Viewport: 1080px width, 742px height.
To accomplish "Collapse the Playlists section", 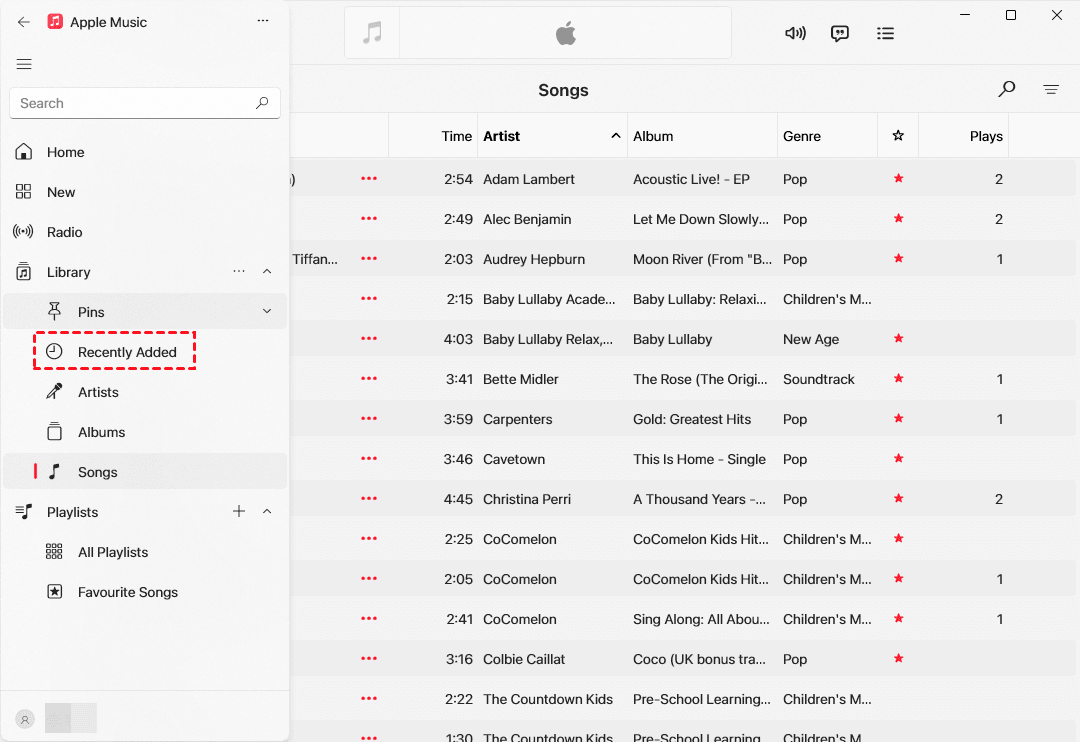I will click(x=267, y=511).
